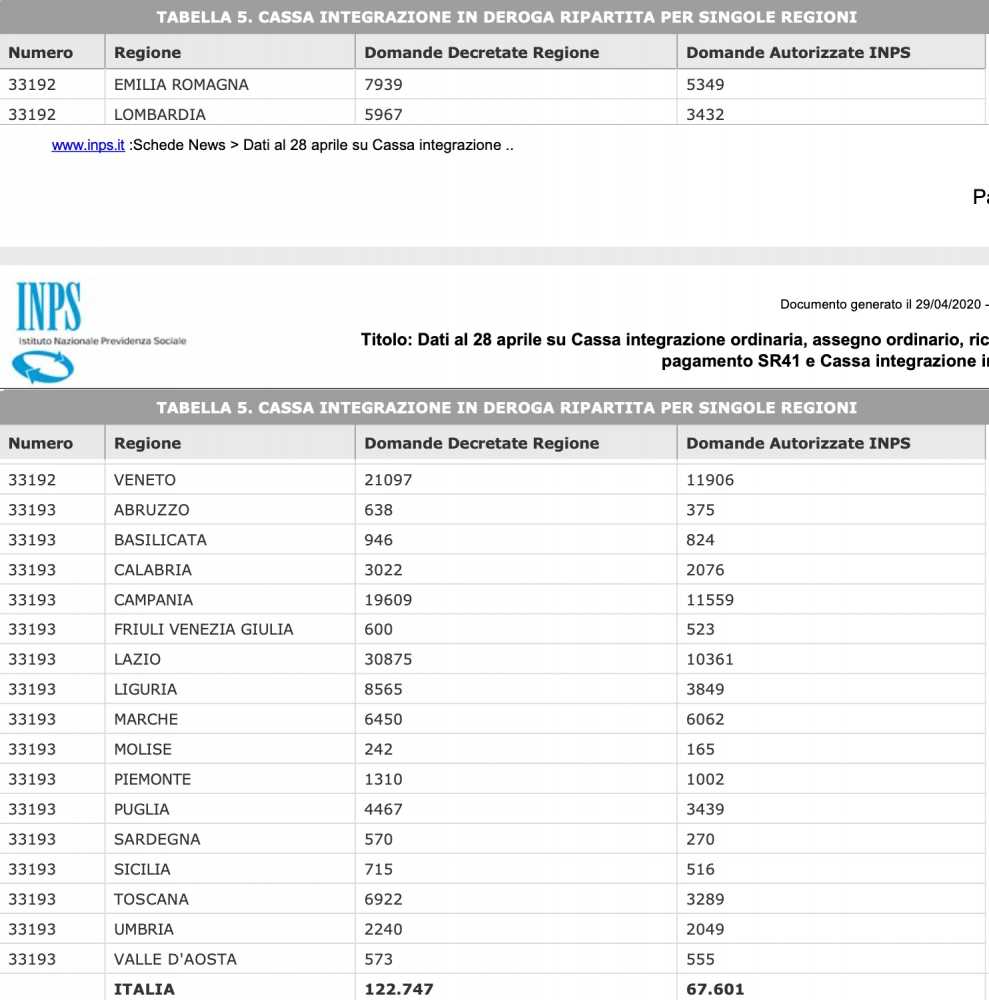The height and width of the screenshot is (1000, 989).
Task: Click Molise's authorized value 165
Action: [x=700, y=749]
